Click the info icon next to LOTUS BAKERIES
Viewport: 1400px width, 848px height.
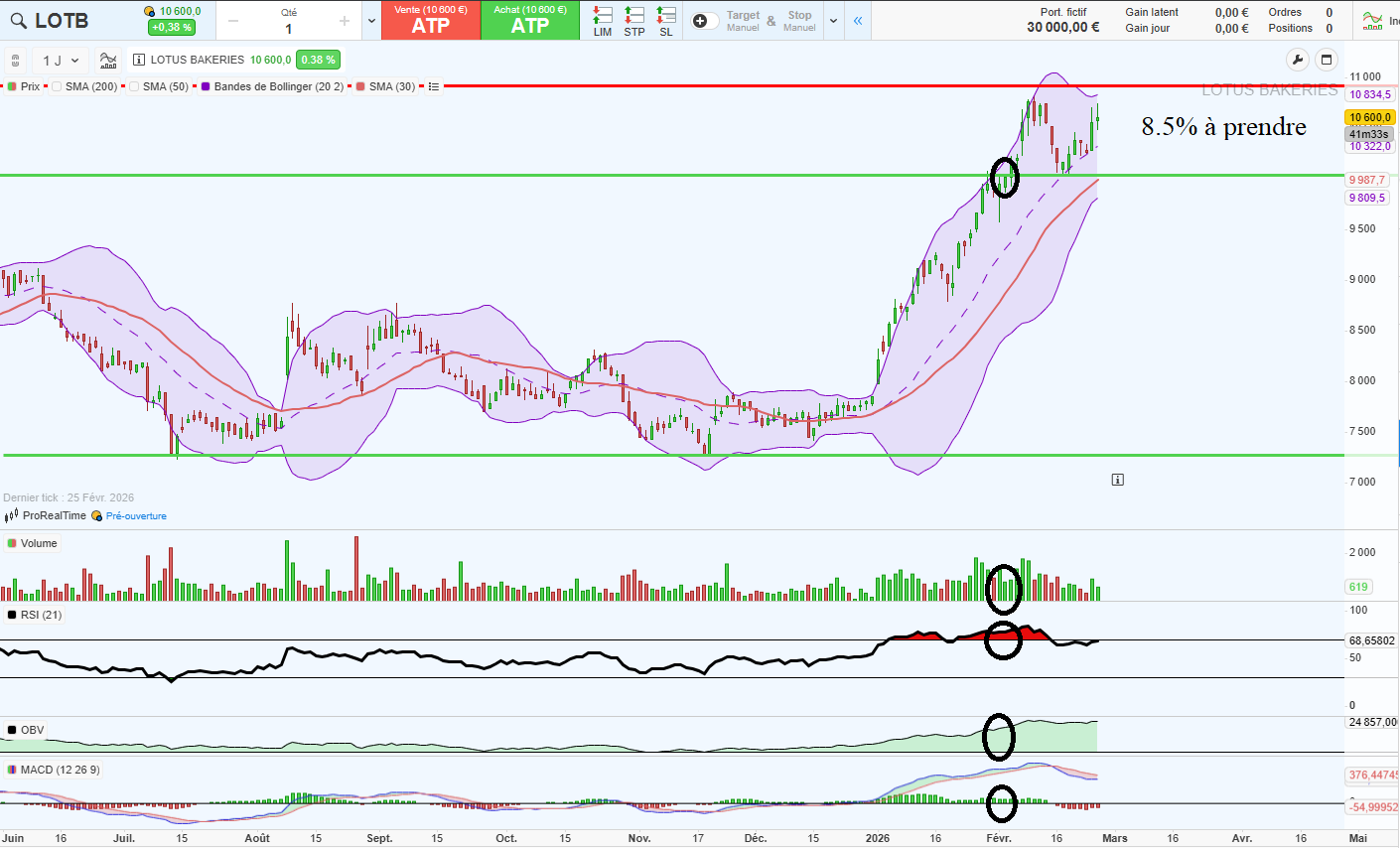point(139,60)
